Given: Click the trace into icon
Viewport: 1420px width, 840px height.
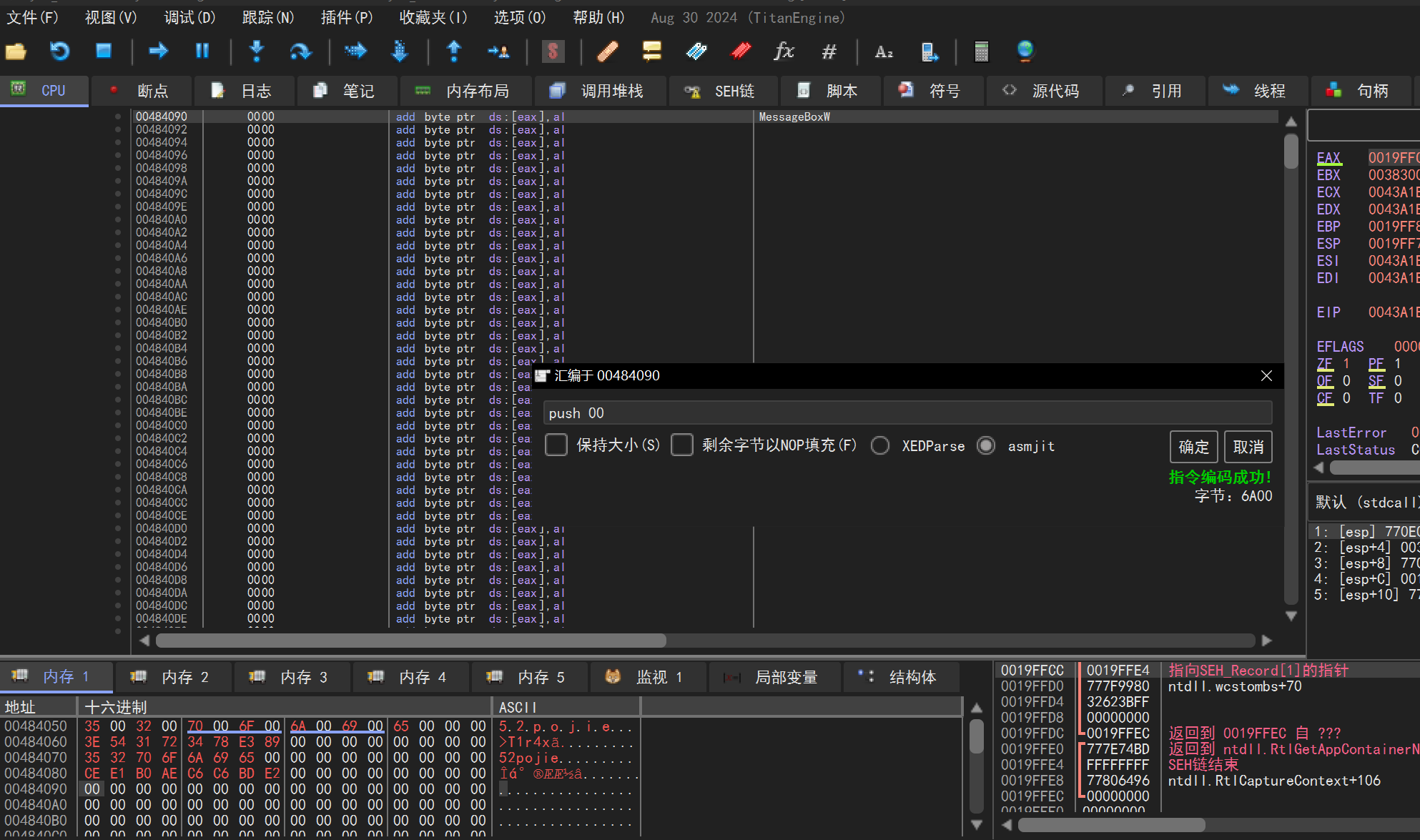Looking at the screenshot, I should tap(355, 51).
